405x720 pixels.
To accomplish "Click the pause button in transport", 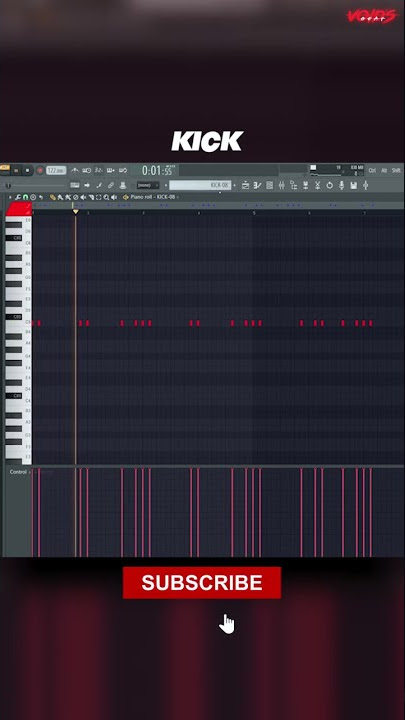I will pyautogui.click(x=16, y=170).
